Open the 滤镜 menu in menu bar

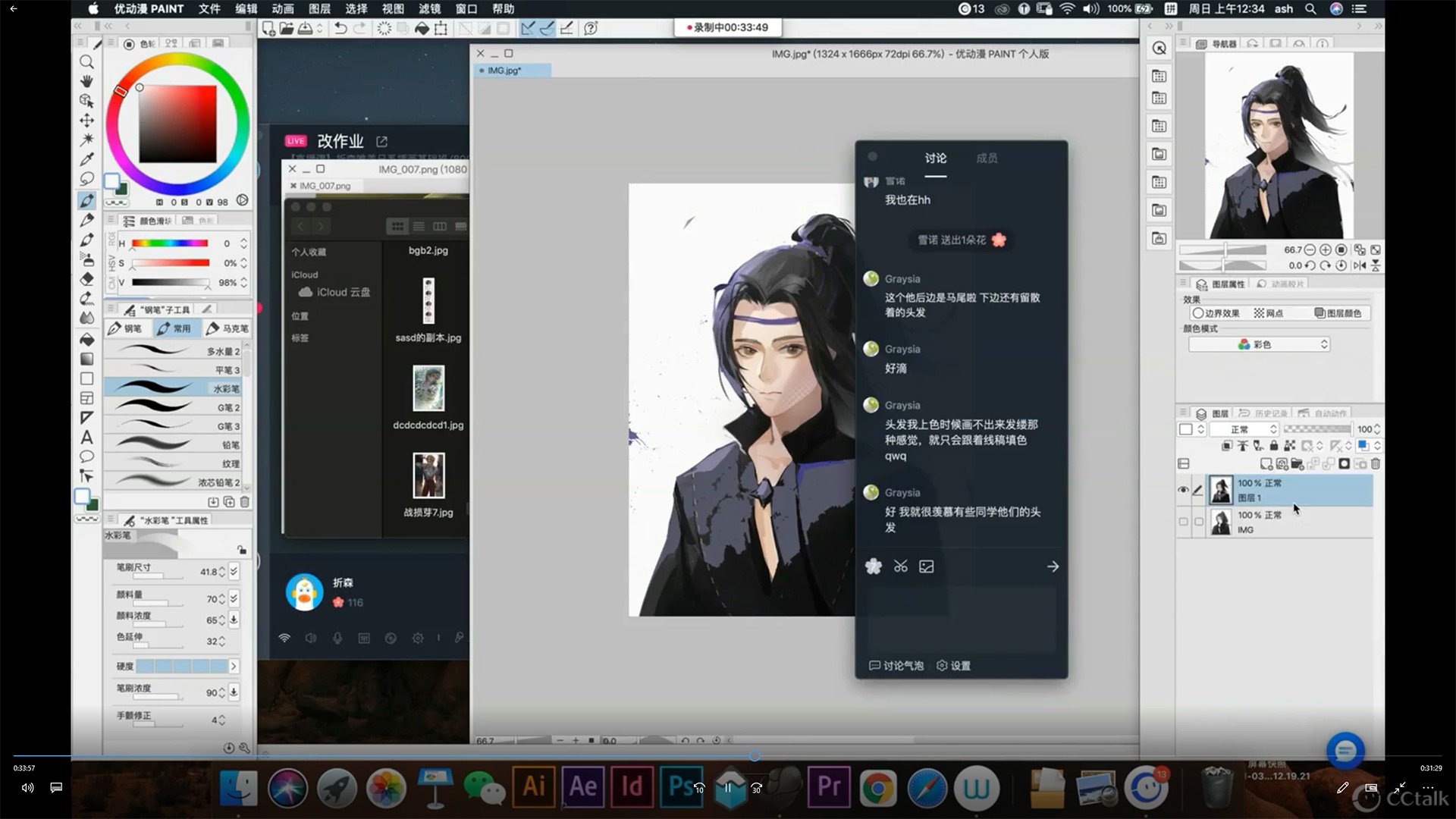[x=429, y=9]
